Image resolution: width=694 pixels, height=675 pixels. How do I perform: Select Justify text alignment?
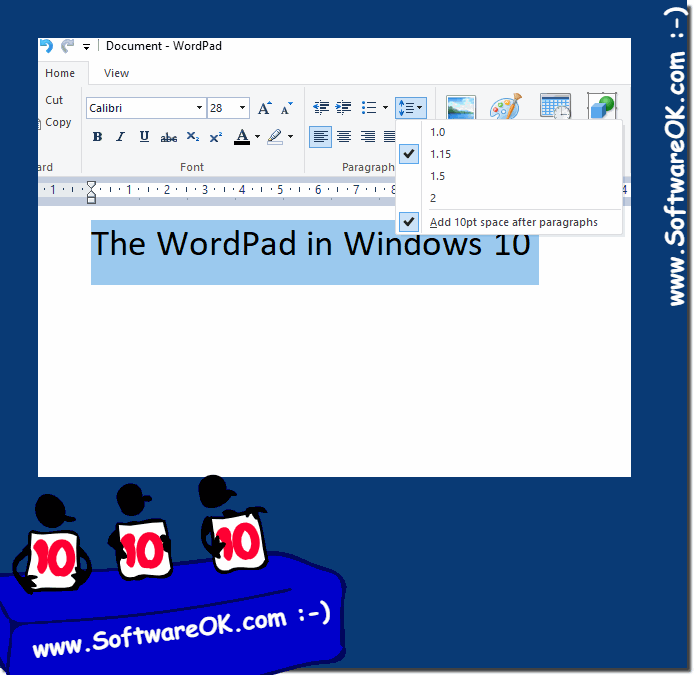389,137
